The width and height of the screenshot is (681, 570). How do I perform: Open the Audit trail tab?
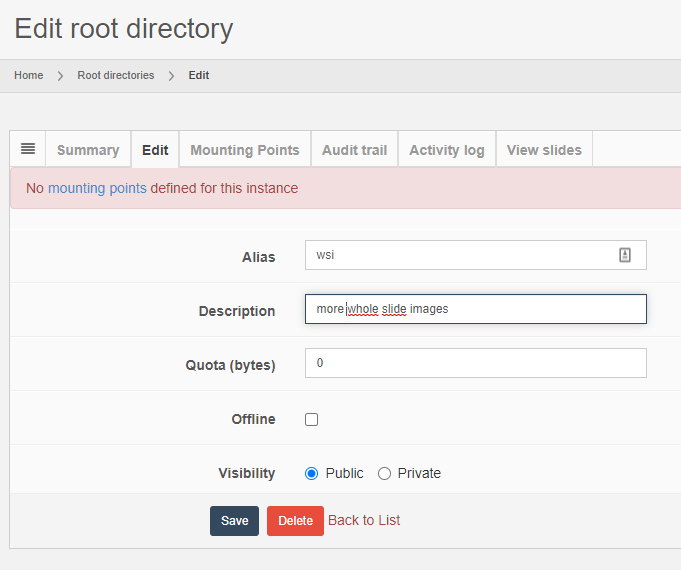click(354, 150)
